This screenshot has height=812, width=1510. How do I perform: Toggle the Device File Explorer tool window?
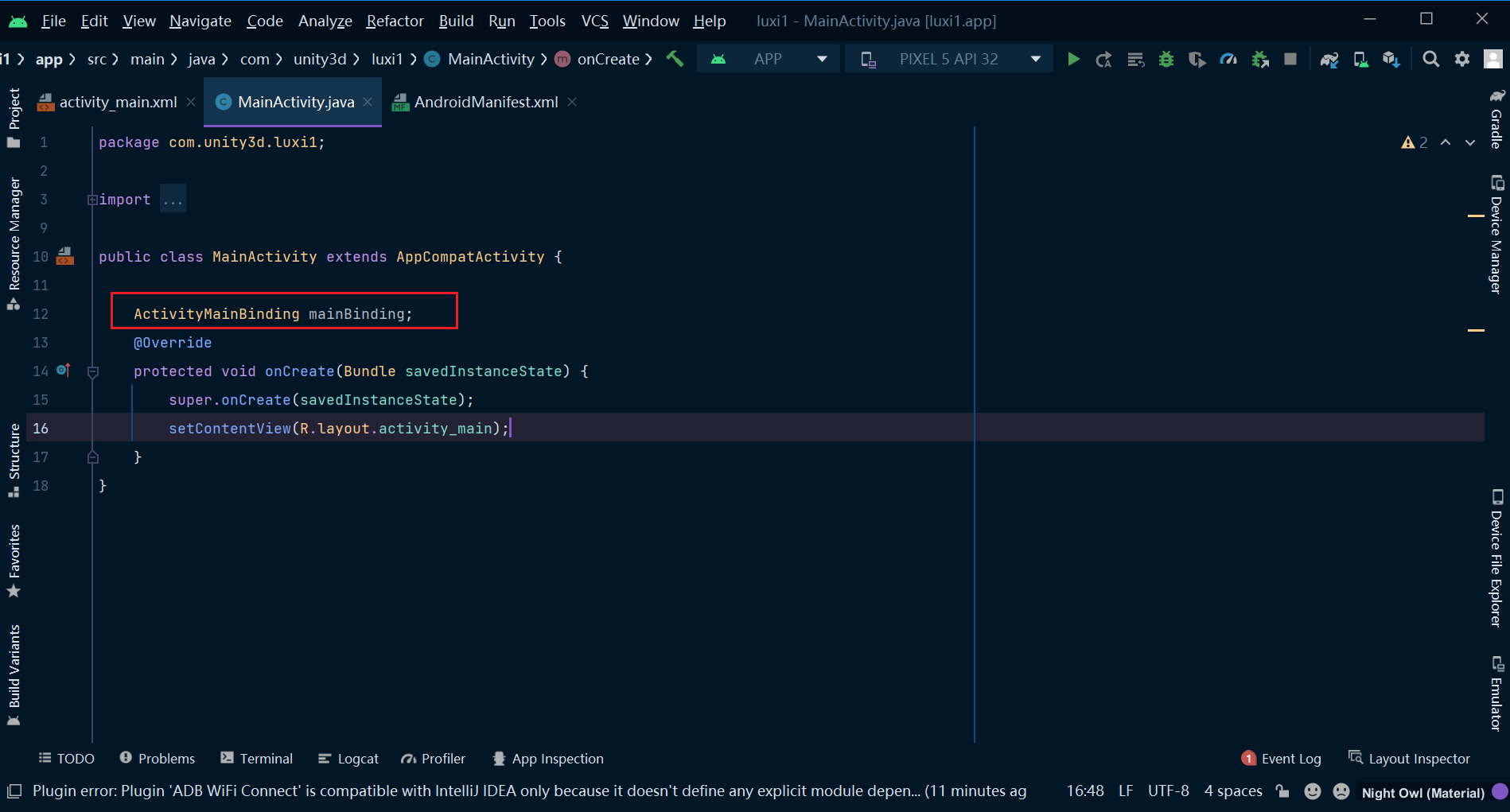(1496, 558)
